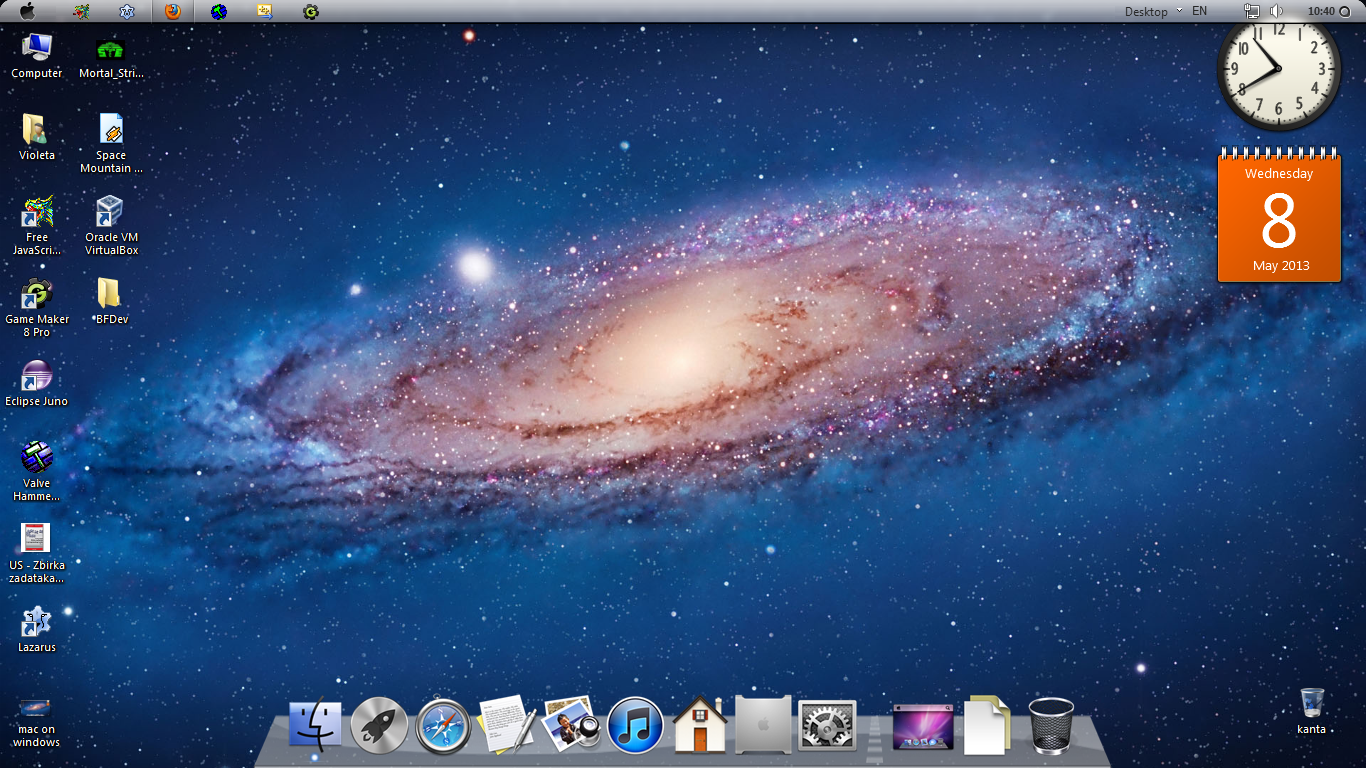Click the EN language indicator
This screenshot has height=768, width=1366.
pyautogui.click(x=1199, y=11)
